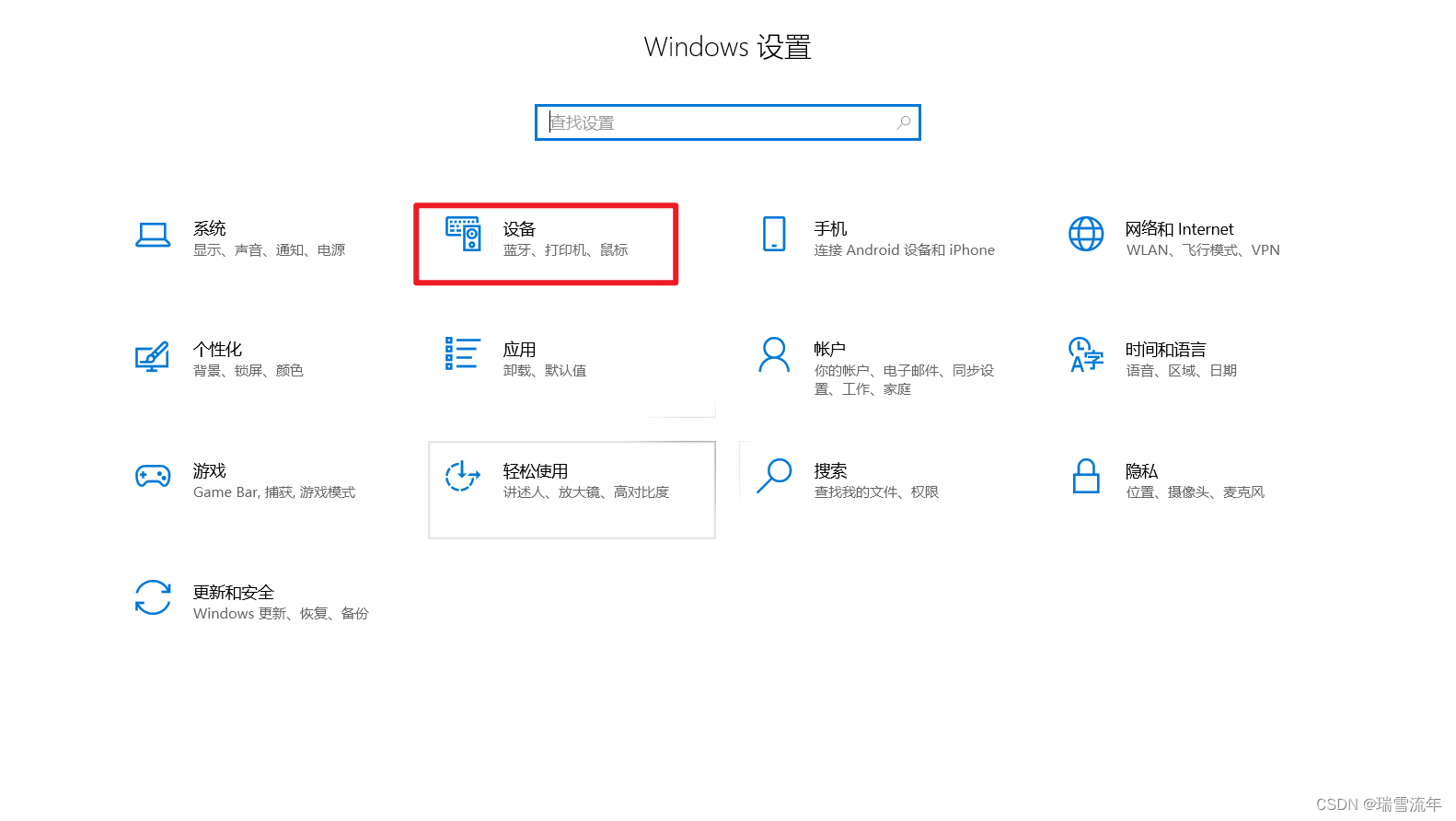1456x821 pixels.
Task: Open the 轻松使用 tile title
Action: pyautogui.click(x=536, y=471)
